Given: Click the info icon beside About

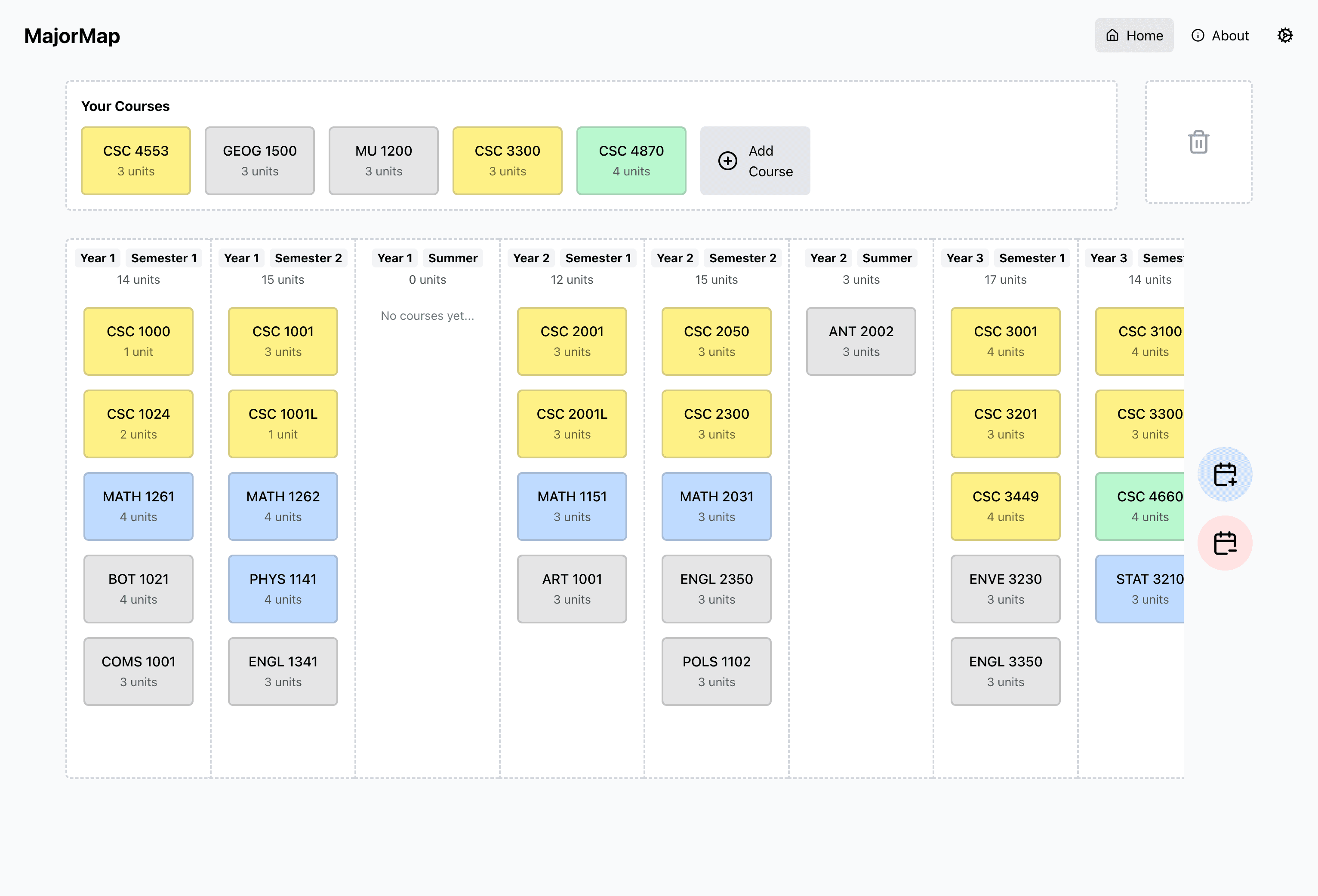Looking at the screenshot, I should [1197, 36].
